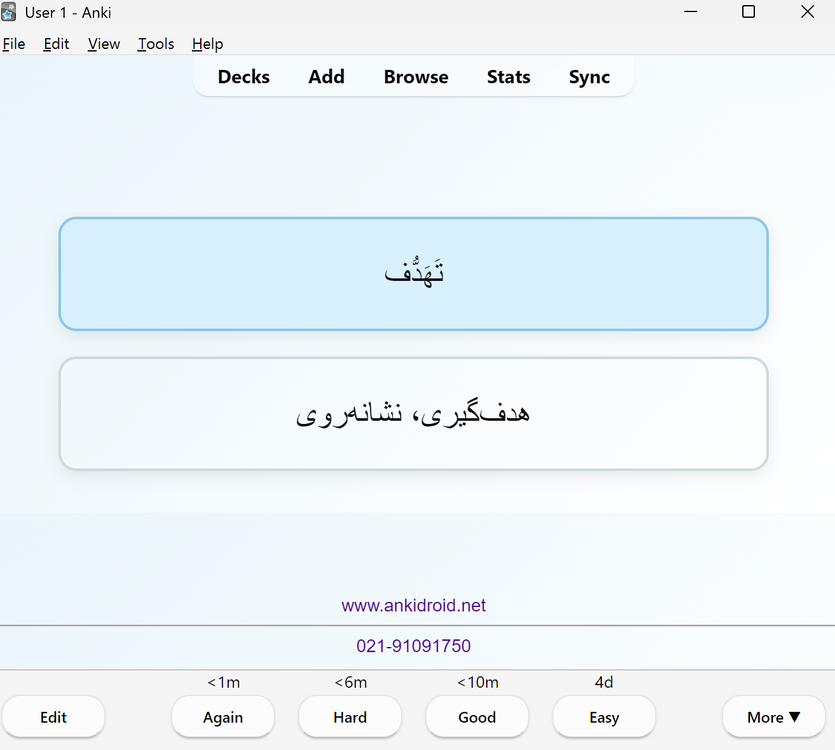Minimize the Anki window

point(691,12)
